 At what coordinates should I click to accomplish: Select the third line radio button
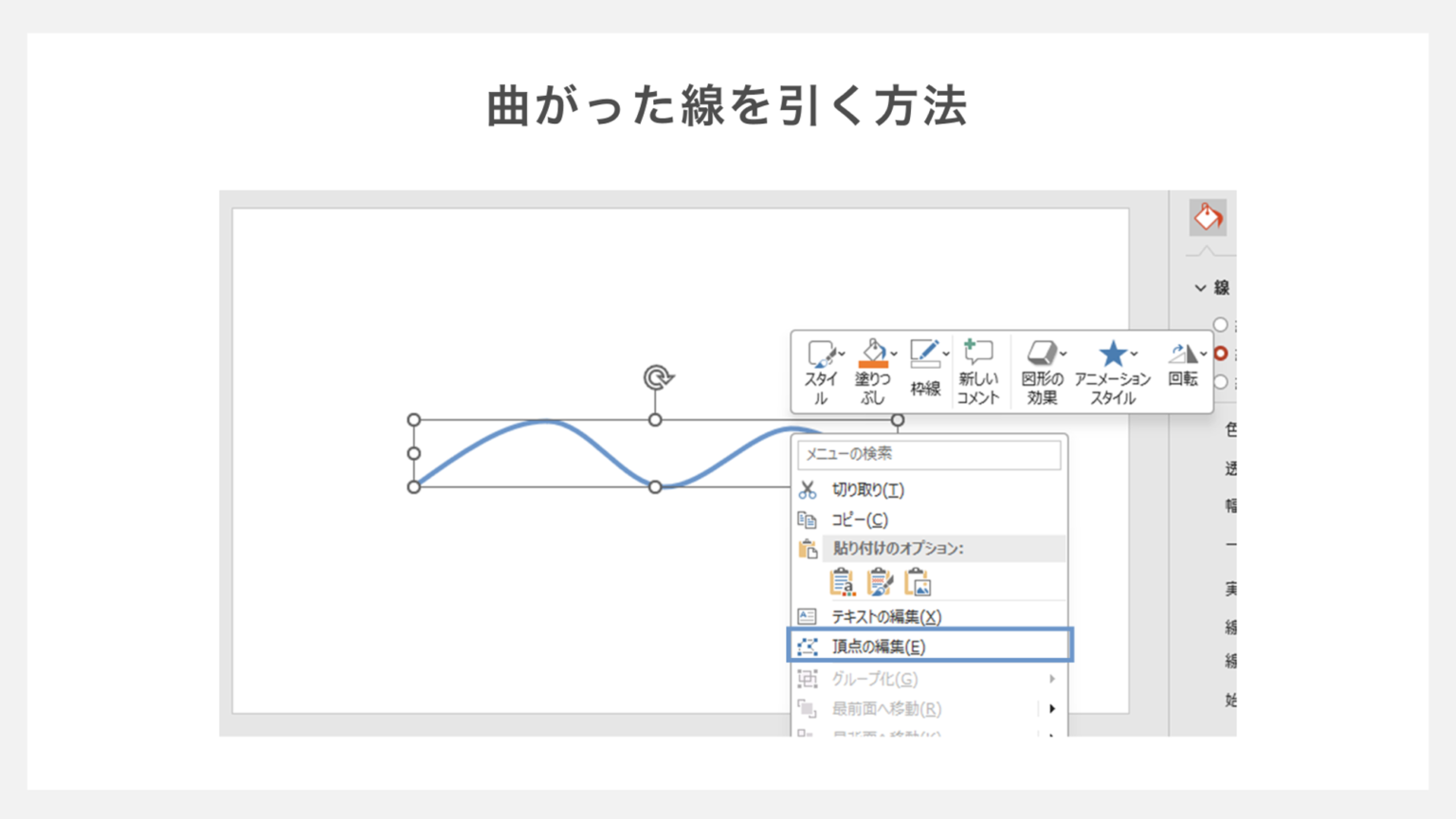(x=1221, y=382)
